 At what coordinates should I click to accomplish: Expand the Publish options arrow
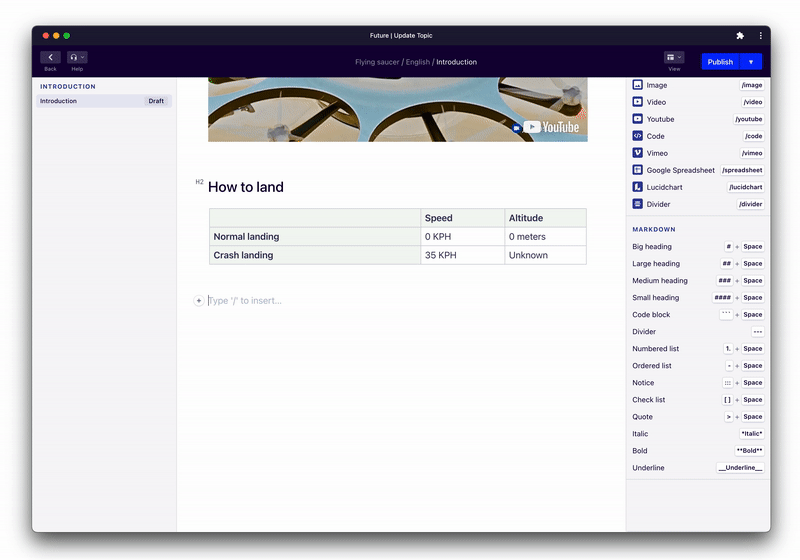(751, 62)
